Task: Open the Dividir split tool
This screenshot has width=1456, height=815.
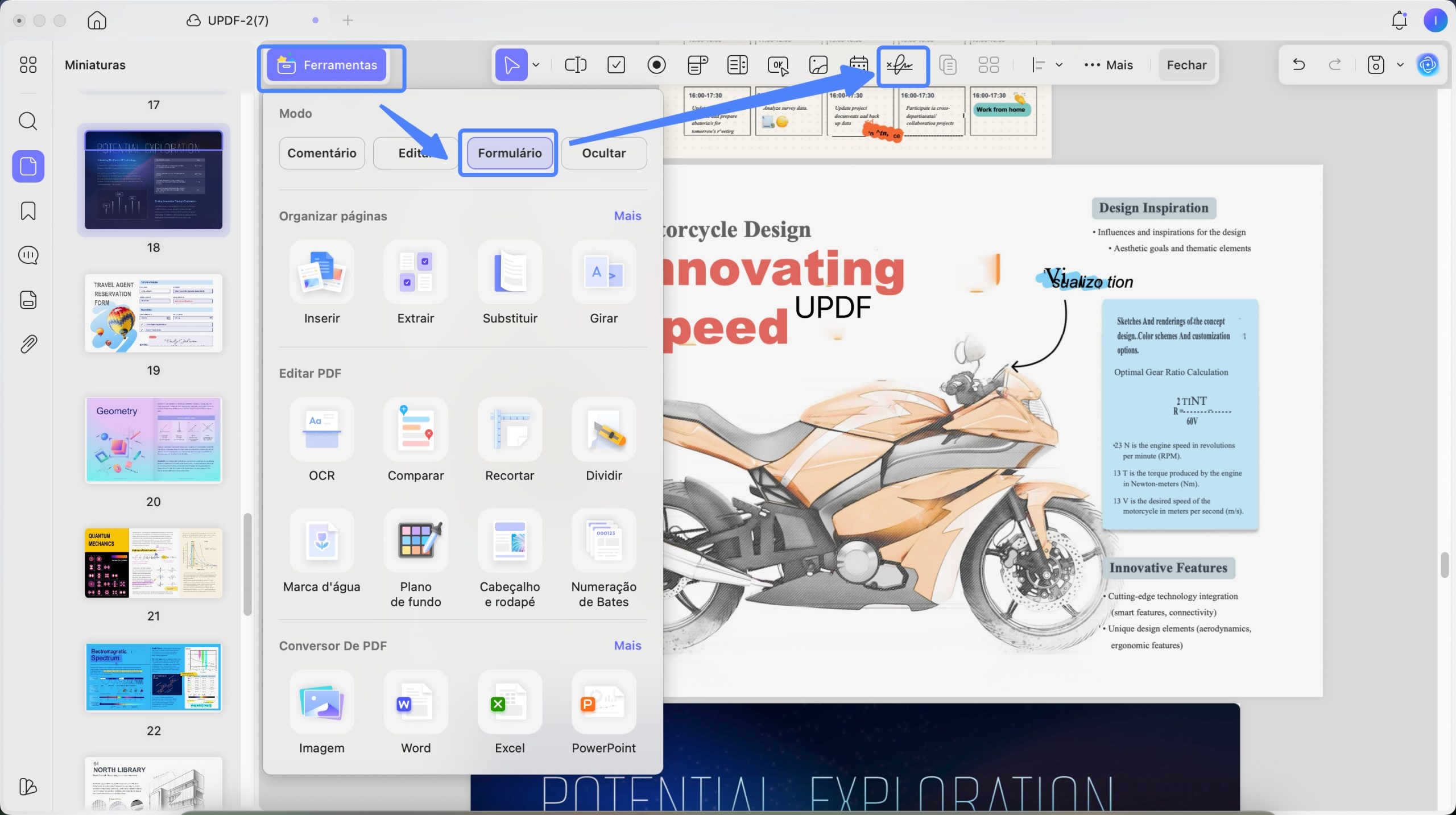Action: click(x=603, y=440)
